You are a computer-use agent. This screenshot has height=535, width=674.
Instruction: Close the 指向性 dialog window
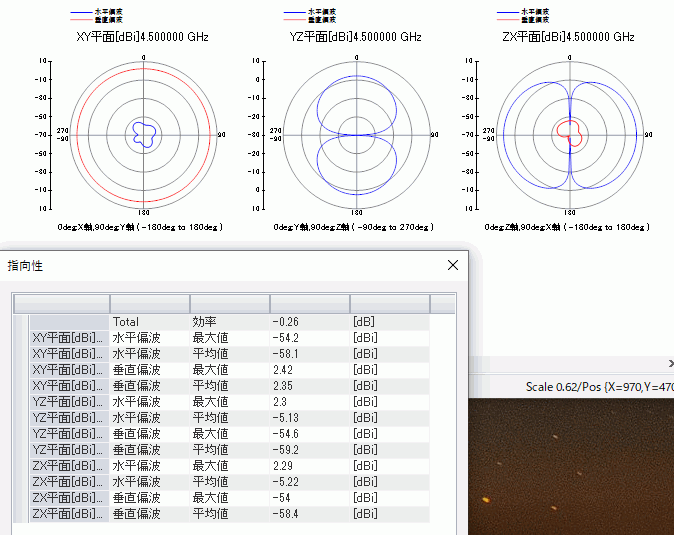pos(453,265)
